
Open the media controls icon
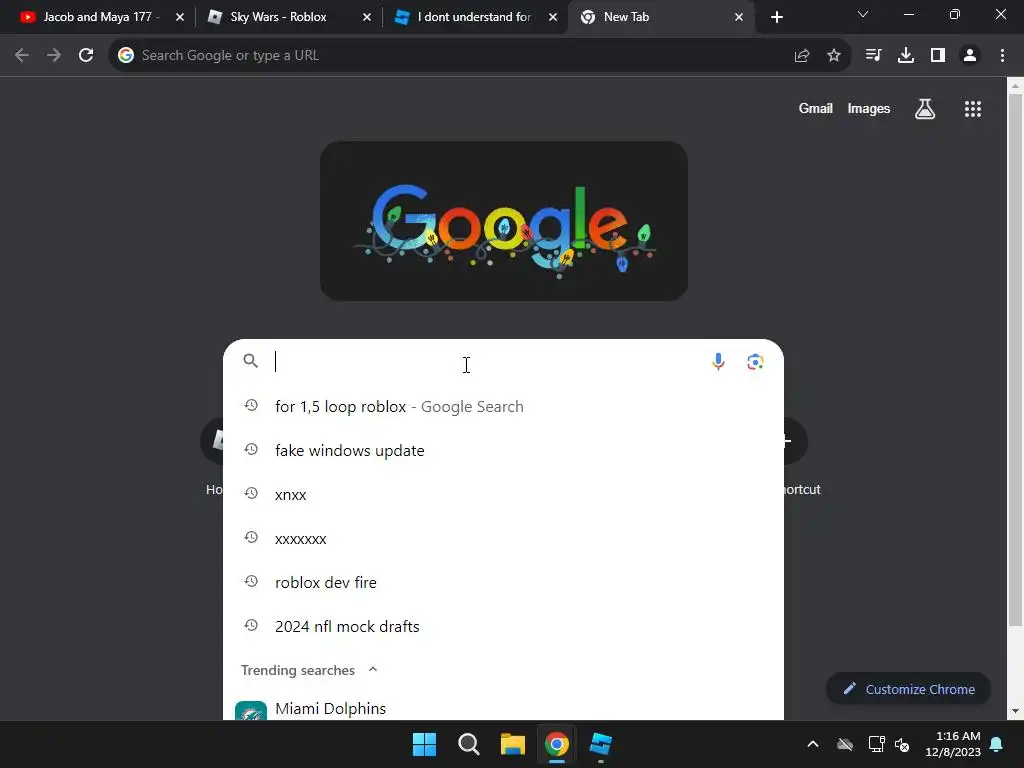pos(873,56)
